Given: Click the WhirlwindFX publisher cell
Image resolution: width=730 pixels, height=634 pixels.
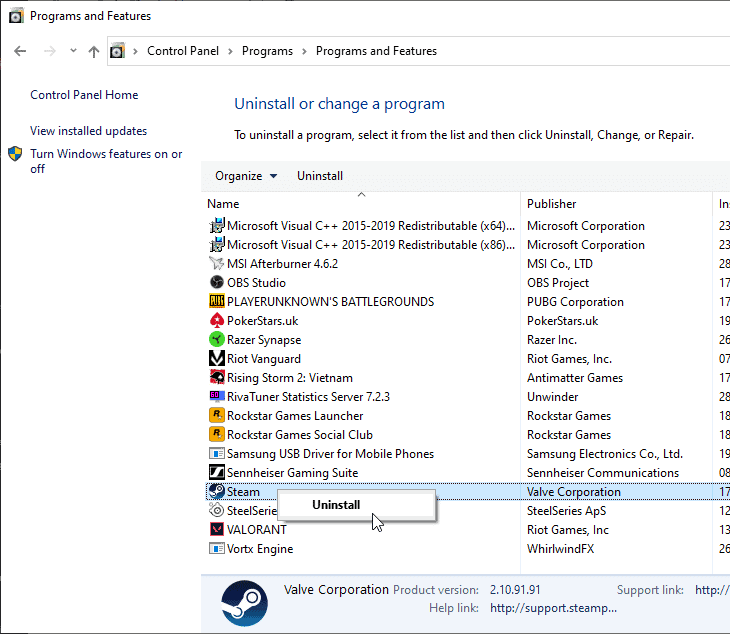Looking at the screenshot, I should pos(561,549).
